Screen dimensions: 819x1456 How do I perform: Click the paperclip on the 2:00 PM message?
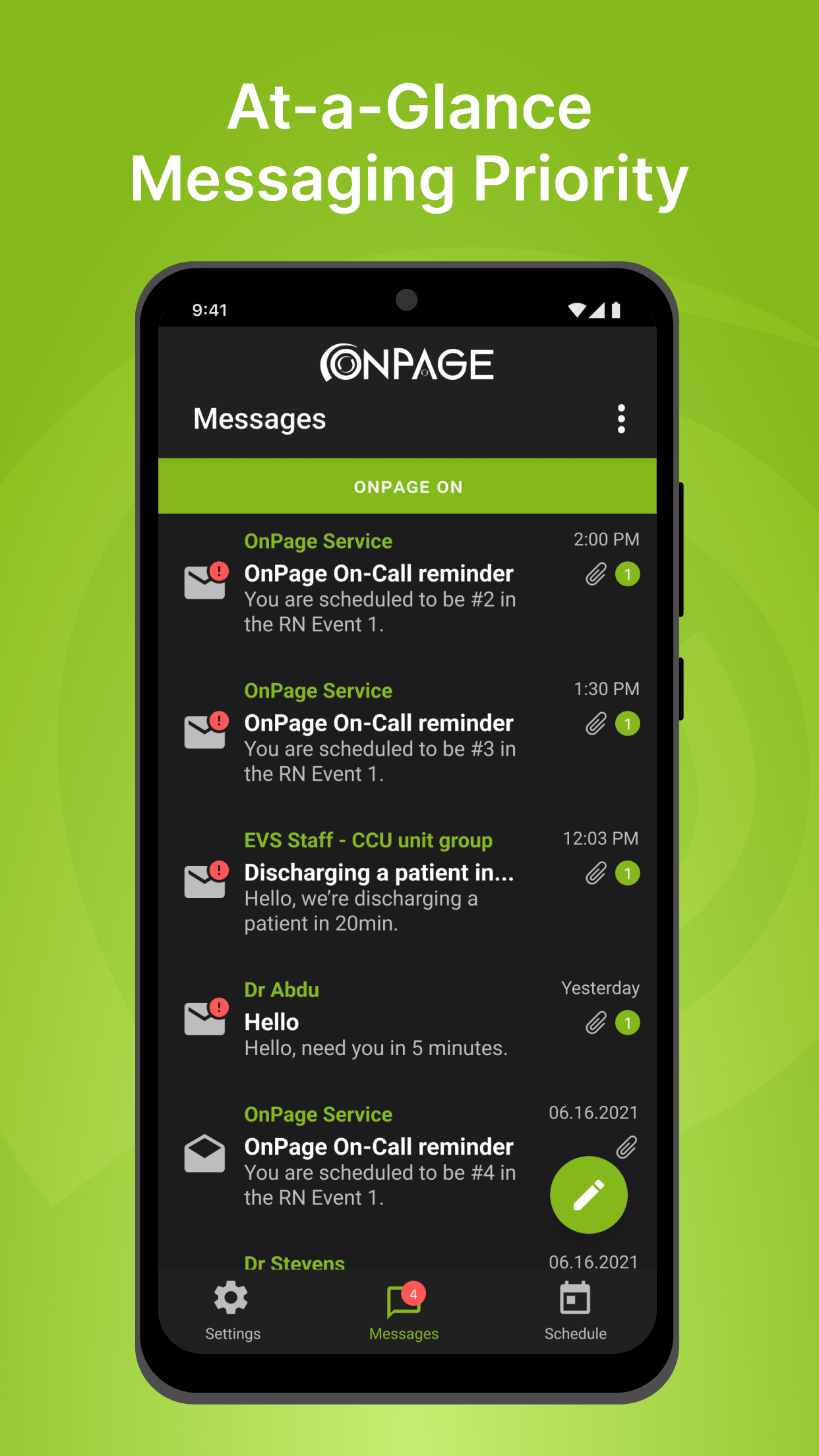point(595,574)
